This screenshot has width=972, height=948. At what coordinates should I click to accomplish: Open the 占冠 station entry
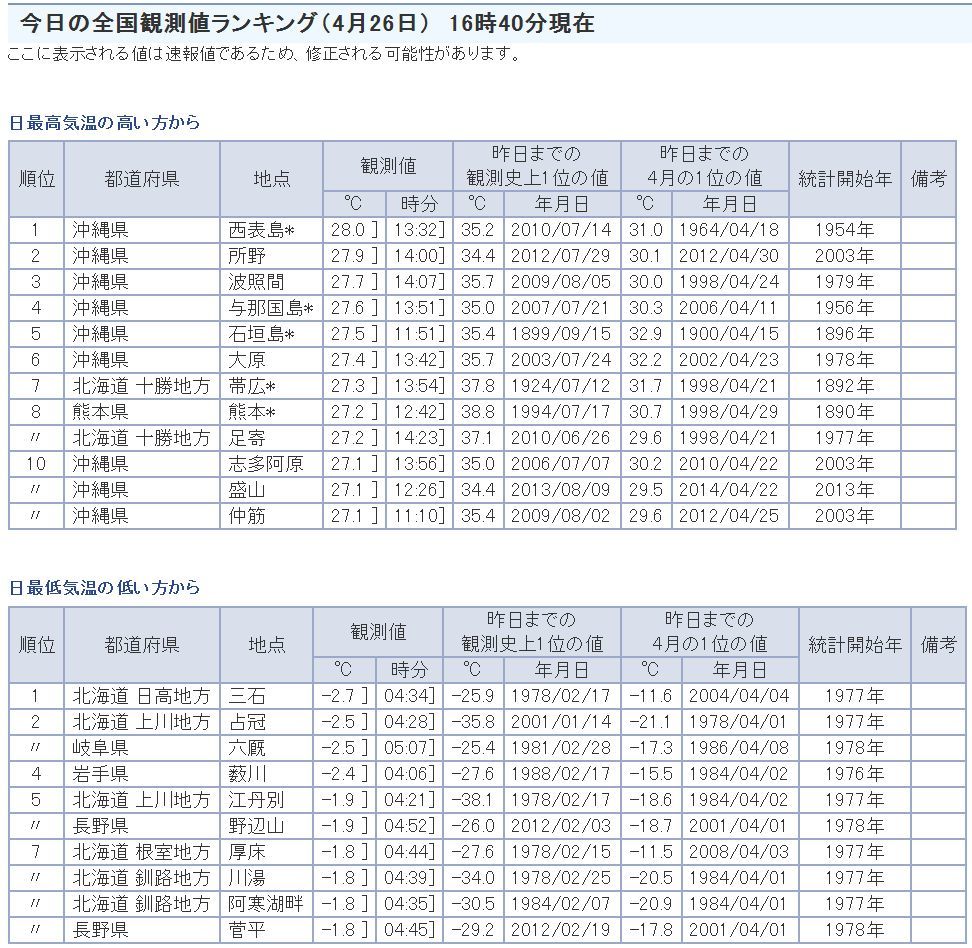[x=247, y=722]
